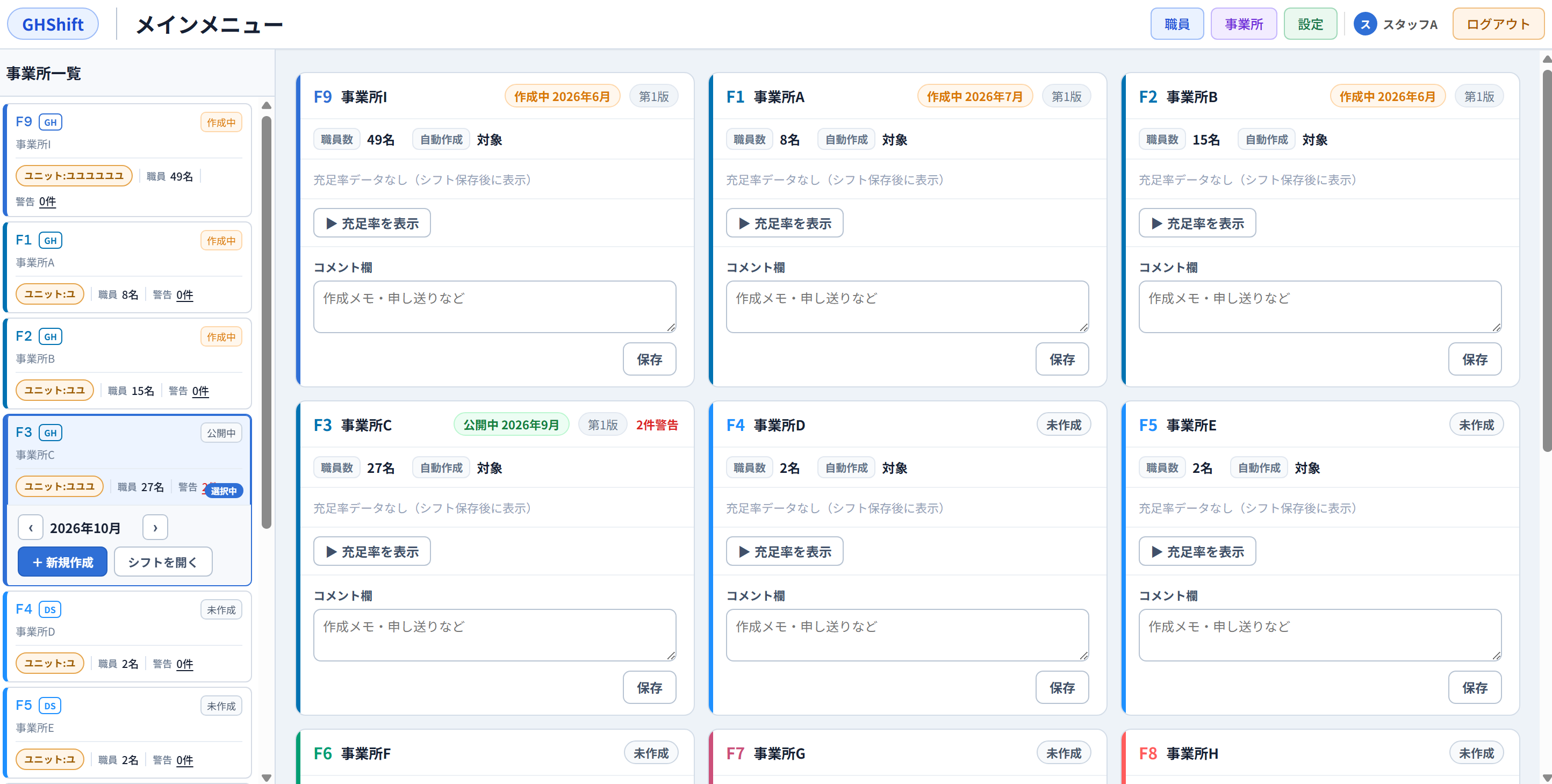
Task: Click the 公開中 2026年9月 status badge
Action: click(x=511, y=425)
